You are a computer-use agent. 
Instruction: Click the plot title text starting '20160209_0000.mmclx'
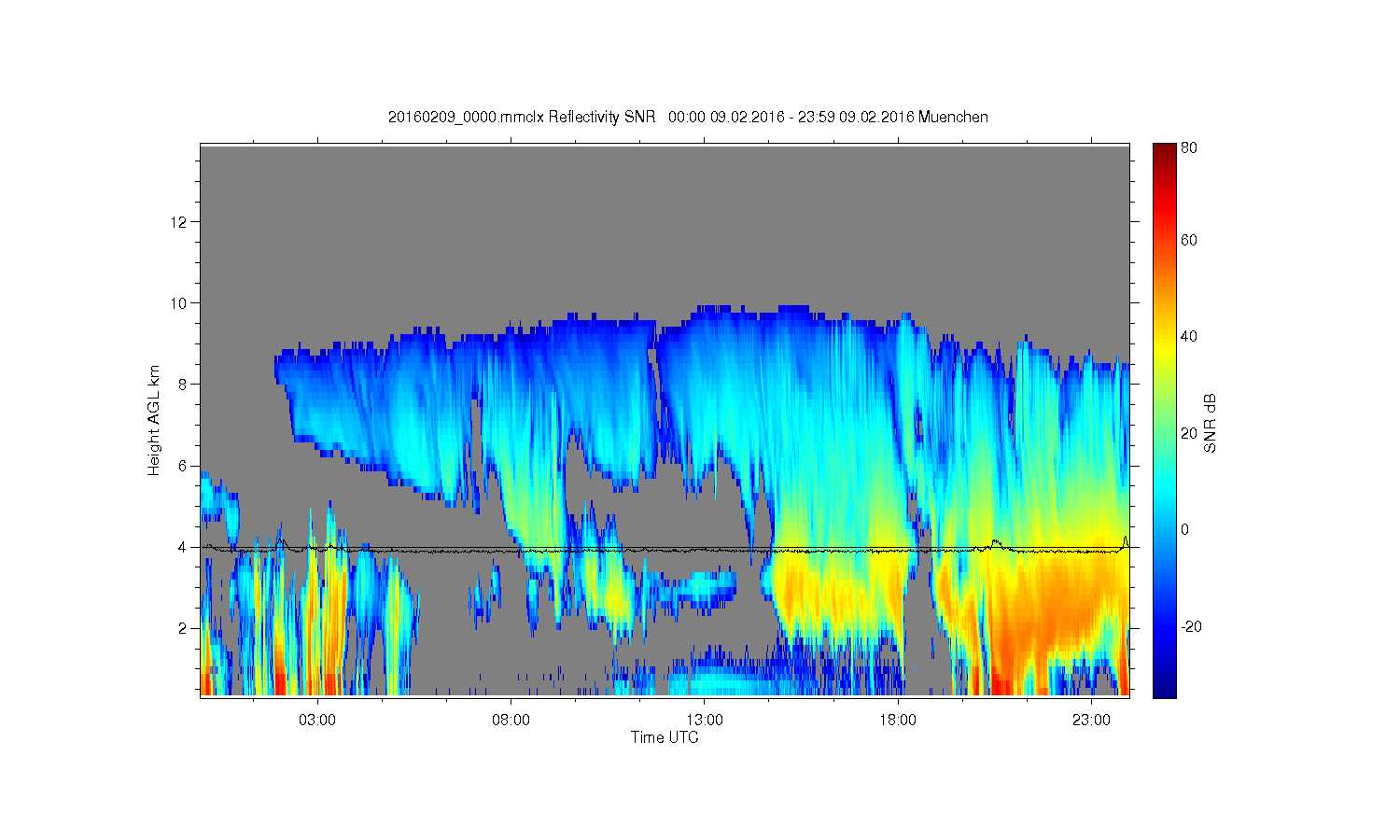pyautogui.click(x=688, y=117)
